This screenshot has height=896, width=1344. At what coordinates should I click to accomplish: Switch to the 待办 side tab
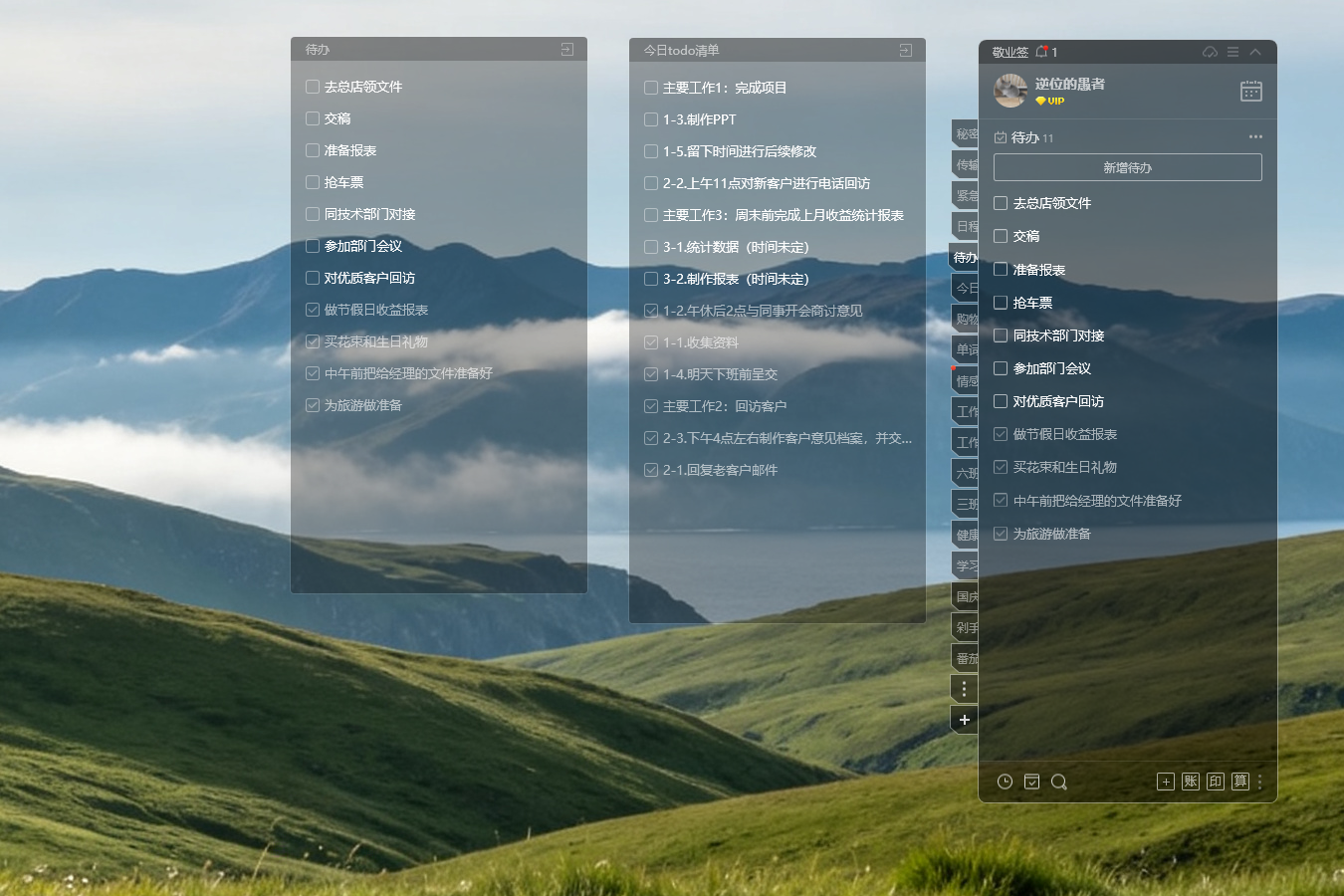(965, 257)
